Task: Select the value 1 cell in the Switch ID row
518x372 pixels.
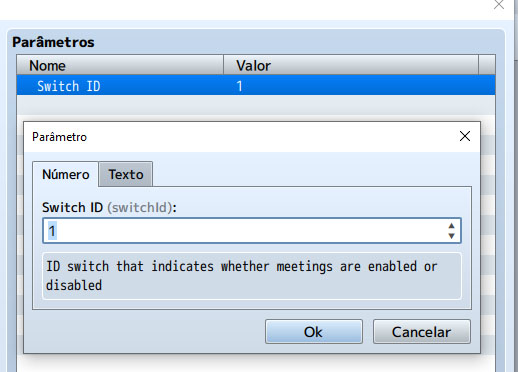Action: (x=239, y=86)
